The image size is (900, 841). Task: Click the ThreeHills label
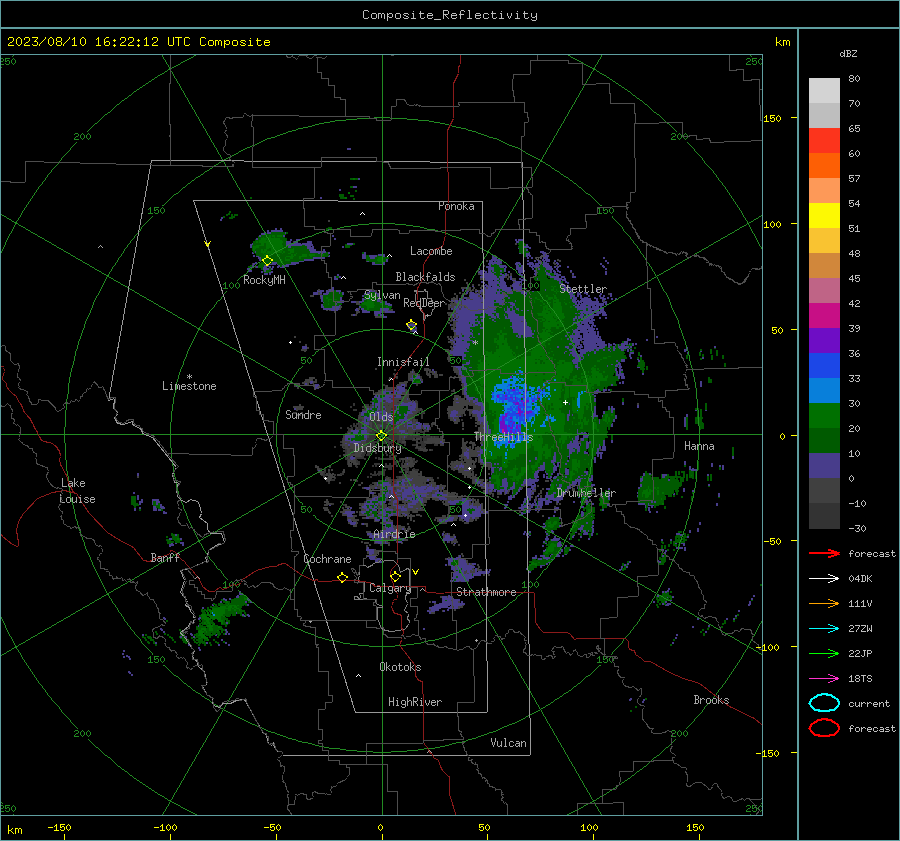pyautogui.click(x=503, y=437)
